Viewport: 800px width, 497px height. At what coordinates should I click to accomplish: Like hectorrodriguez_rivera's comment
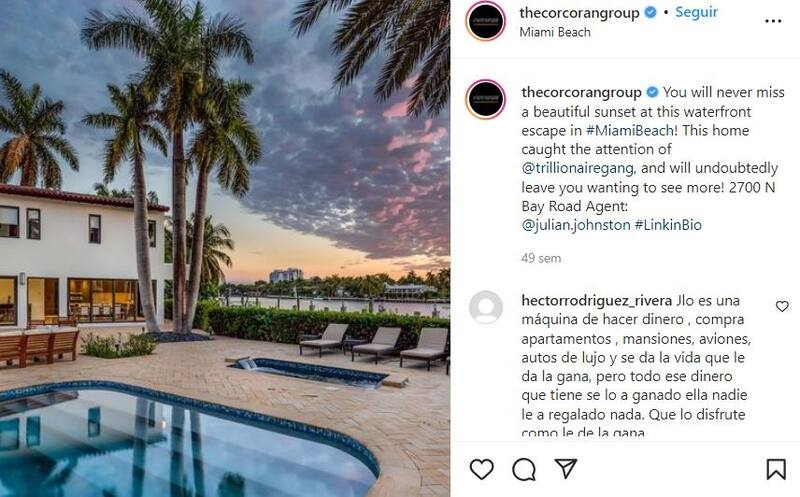point(782,306)
